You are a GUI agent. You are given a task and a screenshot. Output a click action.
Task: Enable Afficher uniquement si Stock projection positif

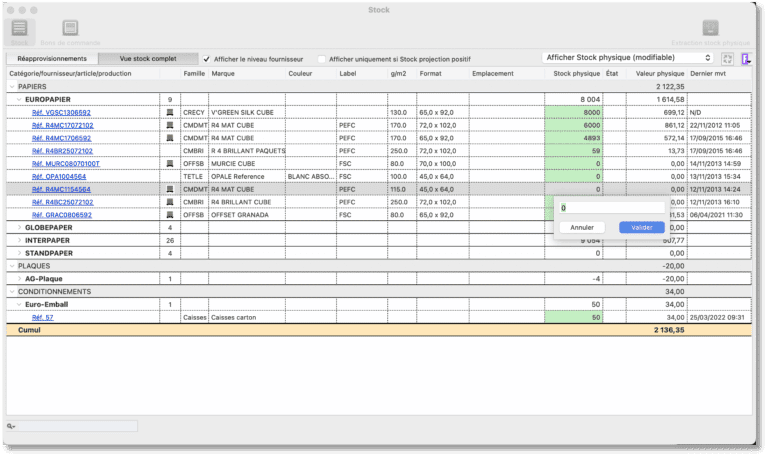pos(322,59)
